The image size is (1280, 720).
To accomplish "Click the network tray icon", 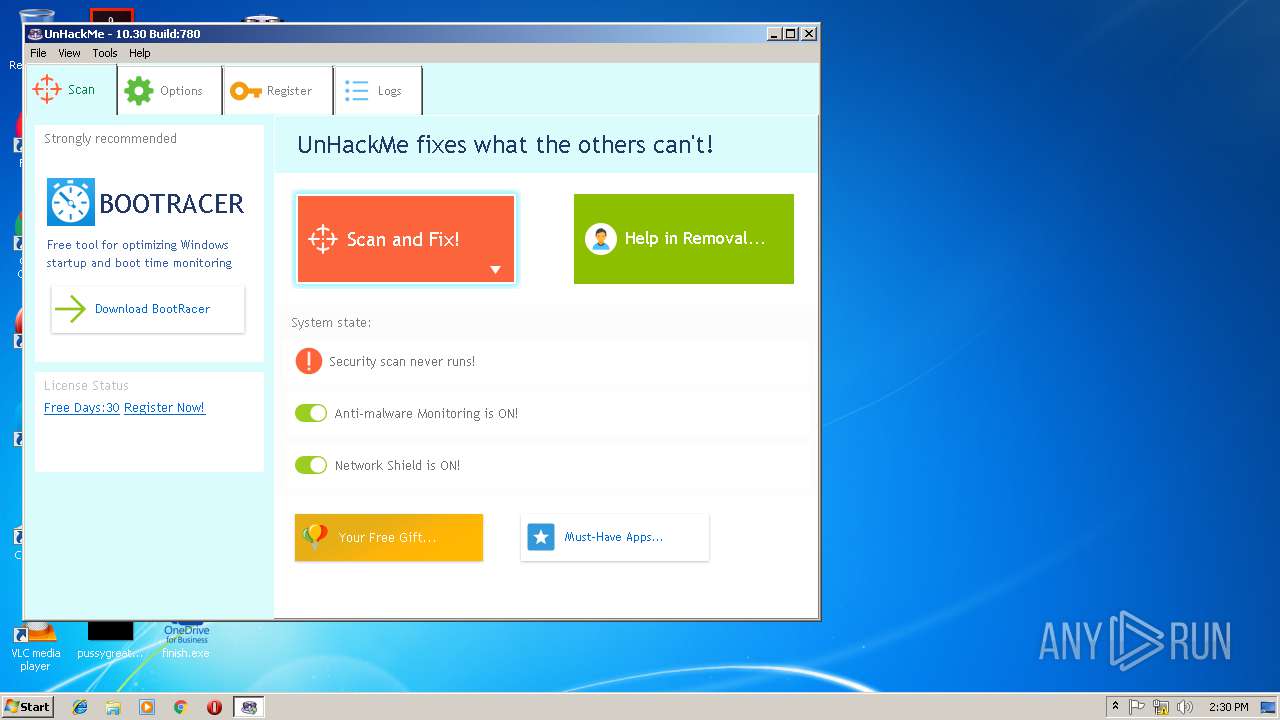I will tap(1161, 707).
